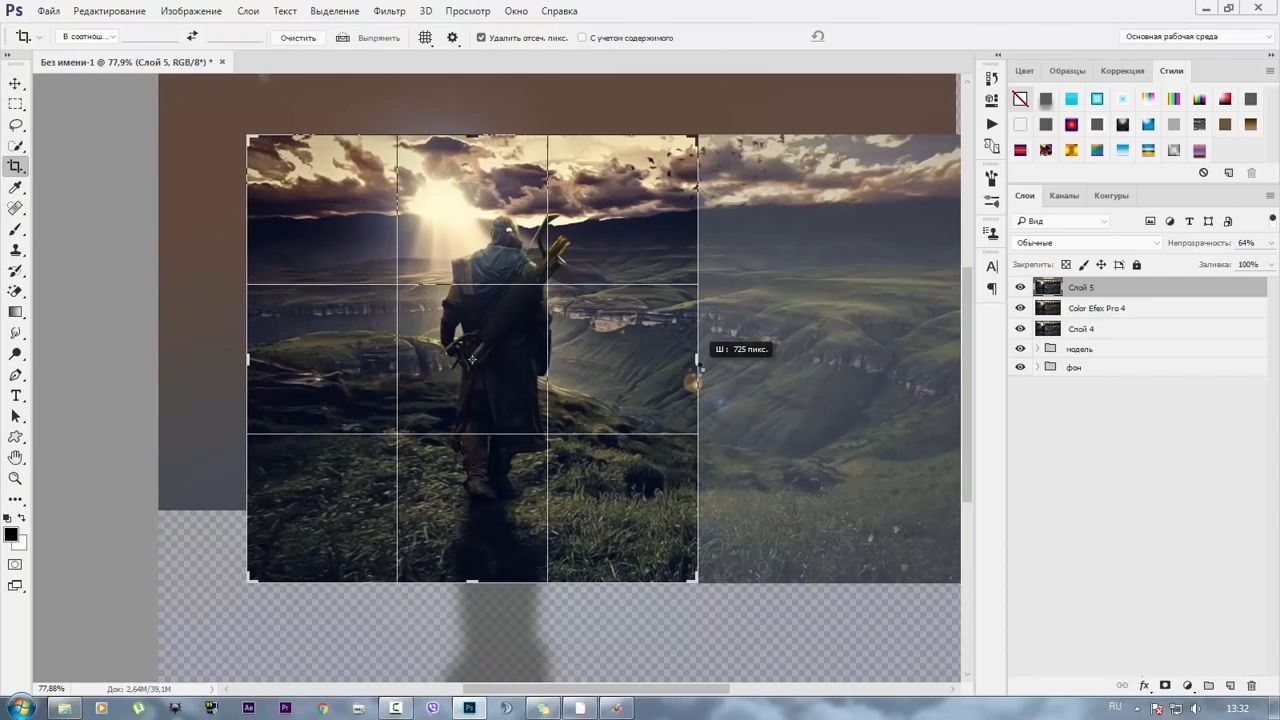Image resolution: width=1280 pixels, height=720 pixels.
Task: Open the Layers panel options menu
Action: (1270, 195)
